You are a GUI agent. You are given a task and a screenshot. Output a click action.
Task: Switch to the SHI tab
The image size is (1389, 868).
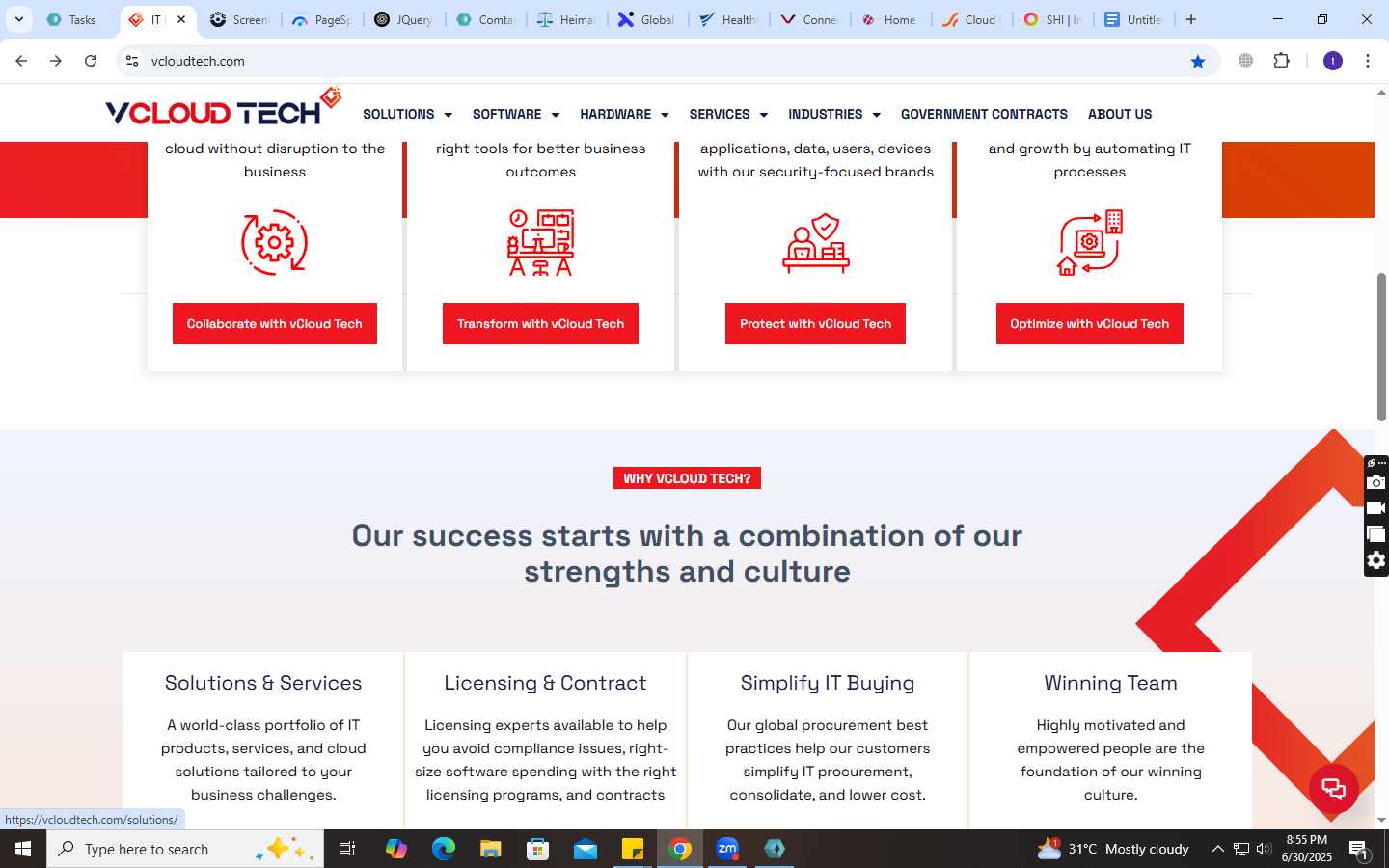[x=1053, y=19]
